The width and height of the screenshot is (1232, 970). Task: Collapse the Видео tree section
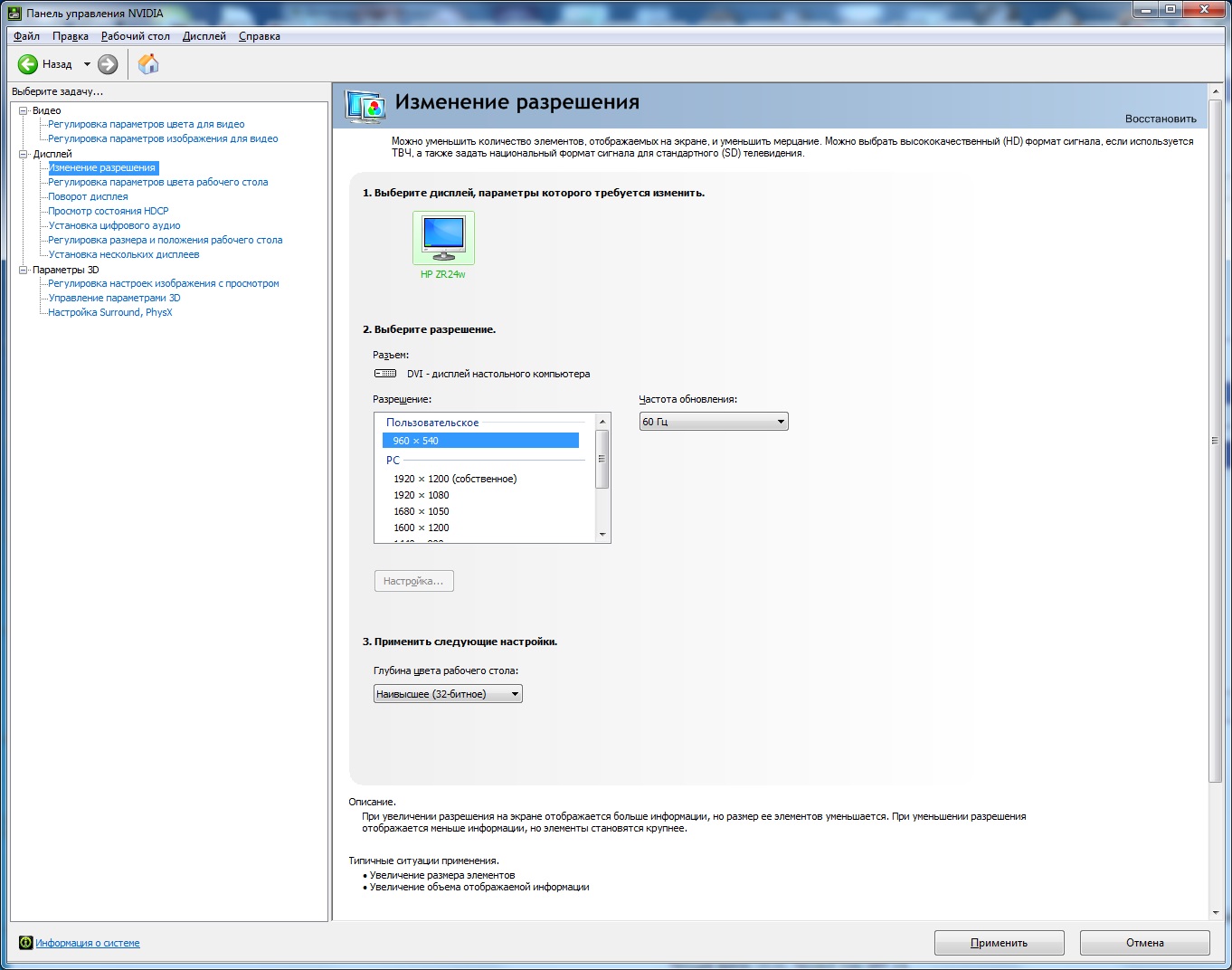[x=24, y=110]
